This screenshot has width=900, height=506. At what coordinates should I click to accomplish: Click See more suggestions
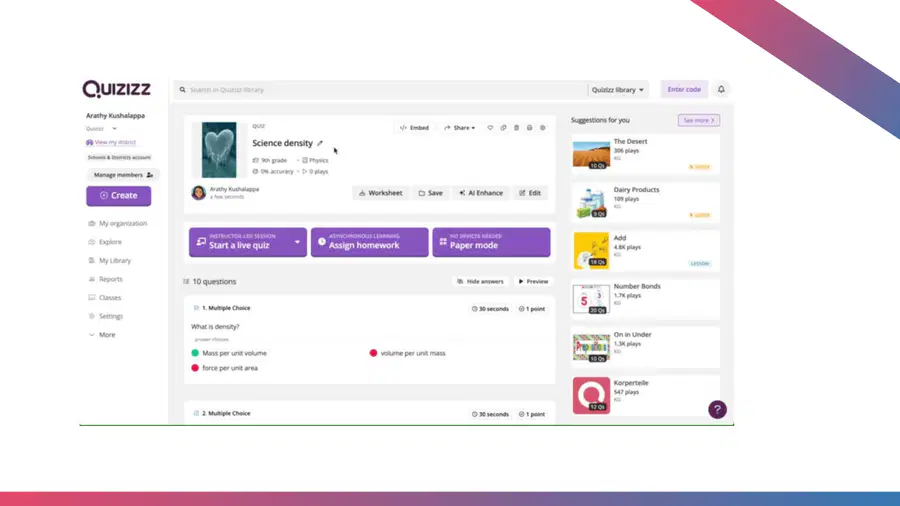tap(699, 120)
